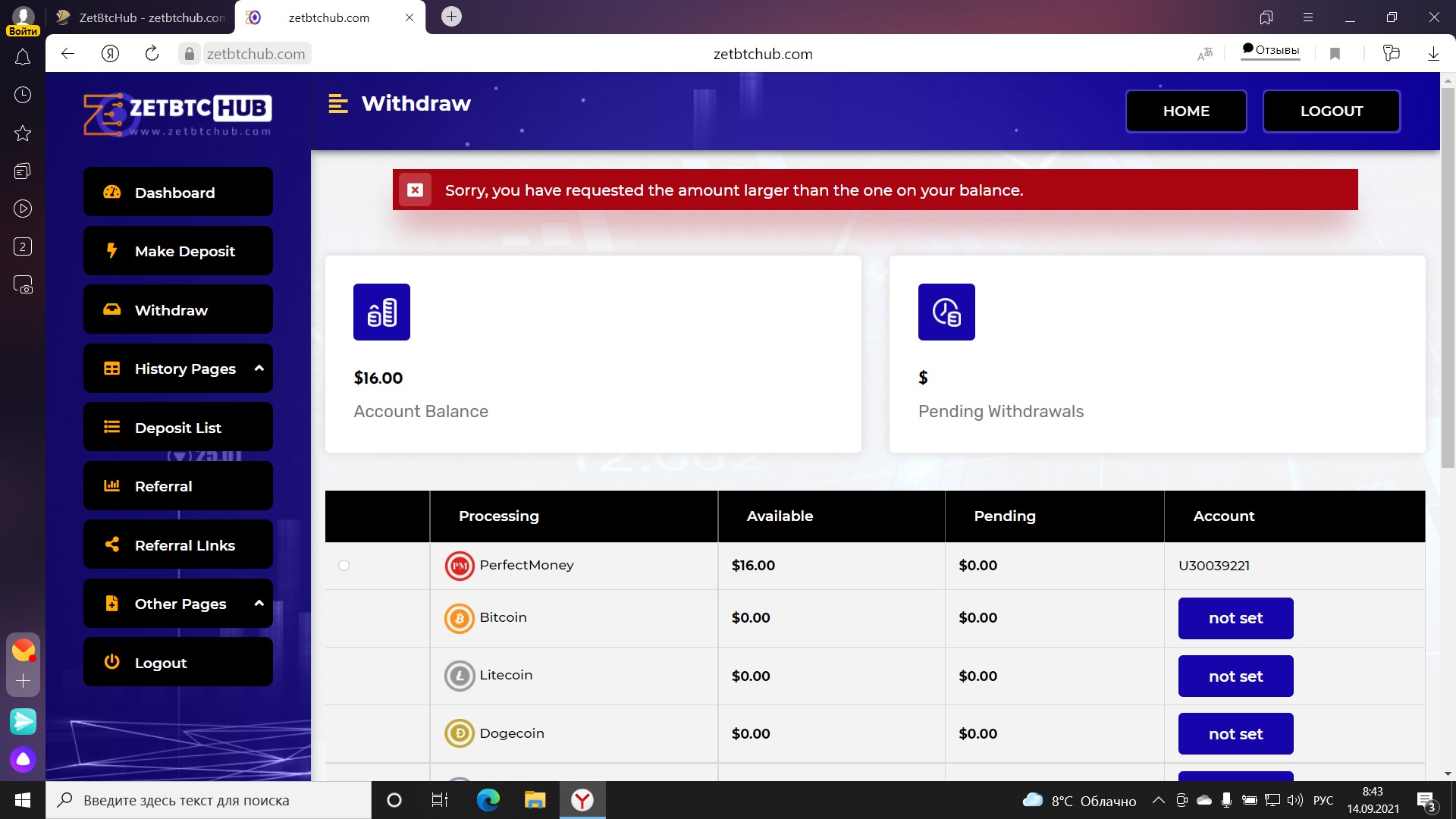Open Make Deposit in the sidebar
Viewport: 1456px width, 819px height.
177,251
